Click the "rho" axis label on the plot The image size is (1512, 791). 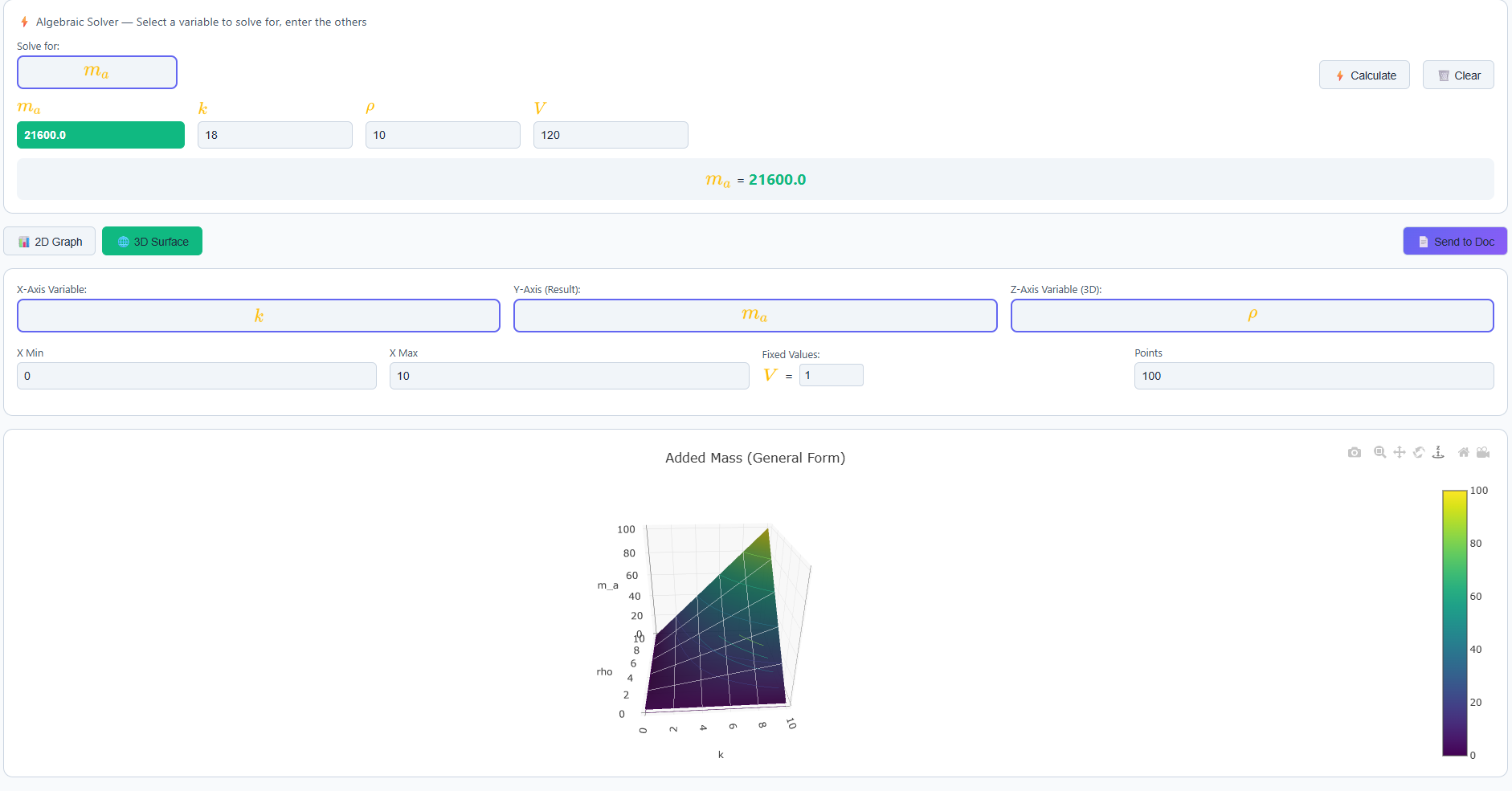tap(604, 672)
